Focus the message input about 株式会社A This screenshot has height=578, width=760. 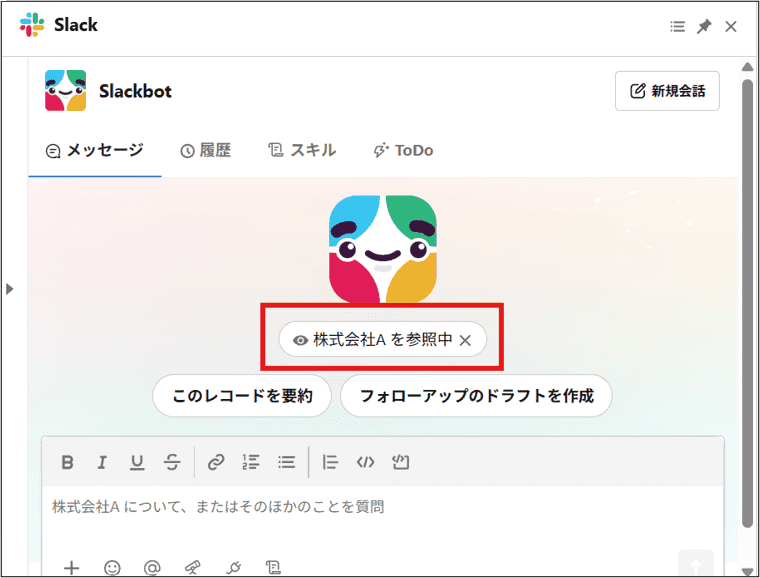[x=383, y=507]
